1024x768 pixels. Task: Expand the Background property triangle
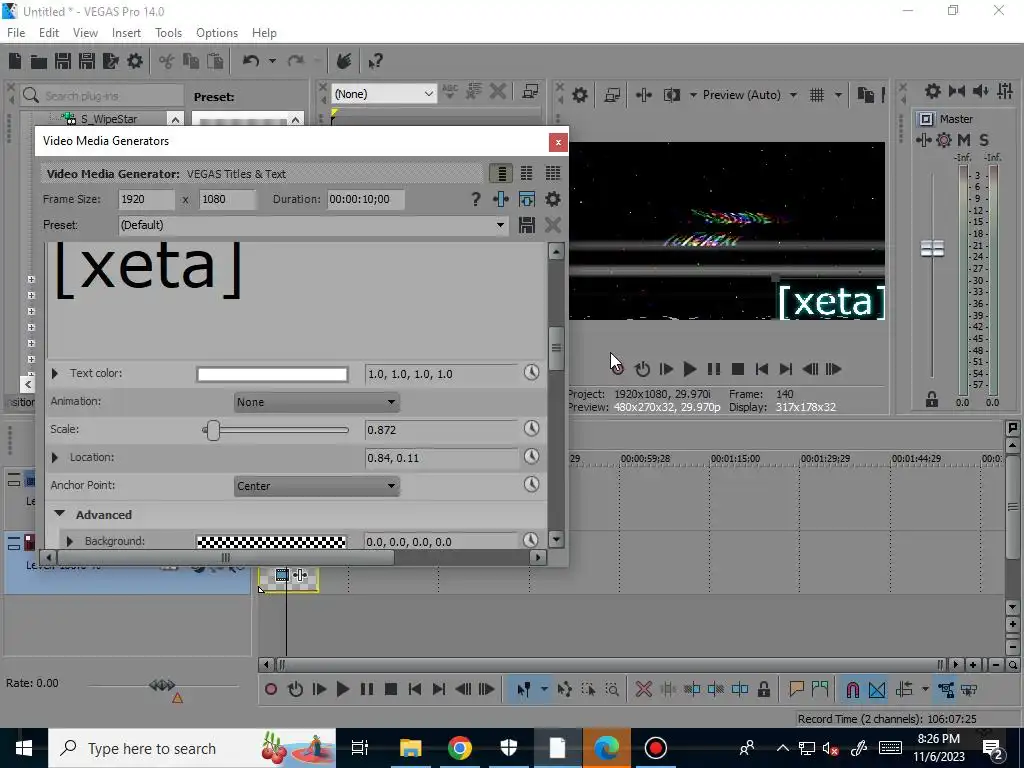[x=69, y=541]
